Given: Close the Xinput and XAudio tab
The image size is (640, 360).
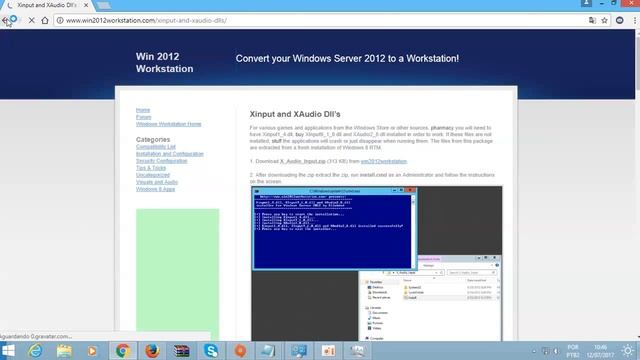Looking at the screenshot, I should tap(86, 5).
